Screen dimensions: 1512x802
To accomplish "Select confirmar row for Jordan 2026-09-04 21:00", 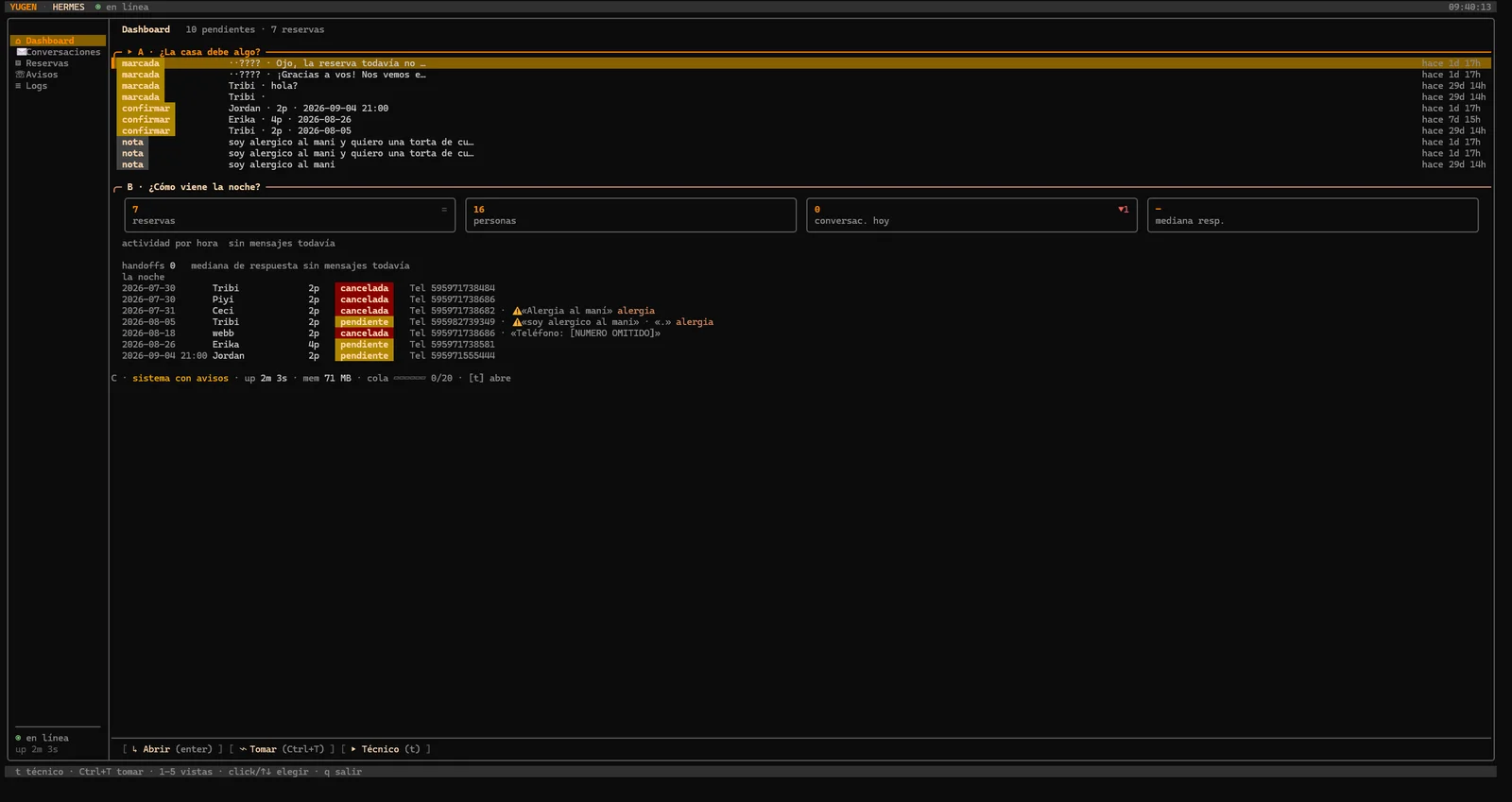I will point(801,109).
